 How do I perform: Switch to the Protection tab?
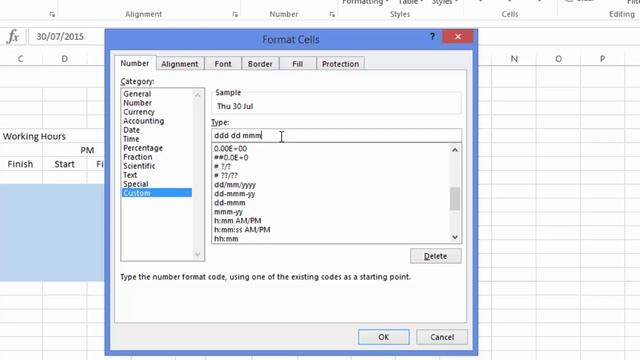coord(340,64)
